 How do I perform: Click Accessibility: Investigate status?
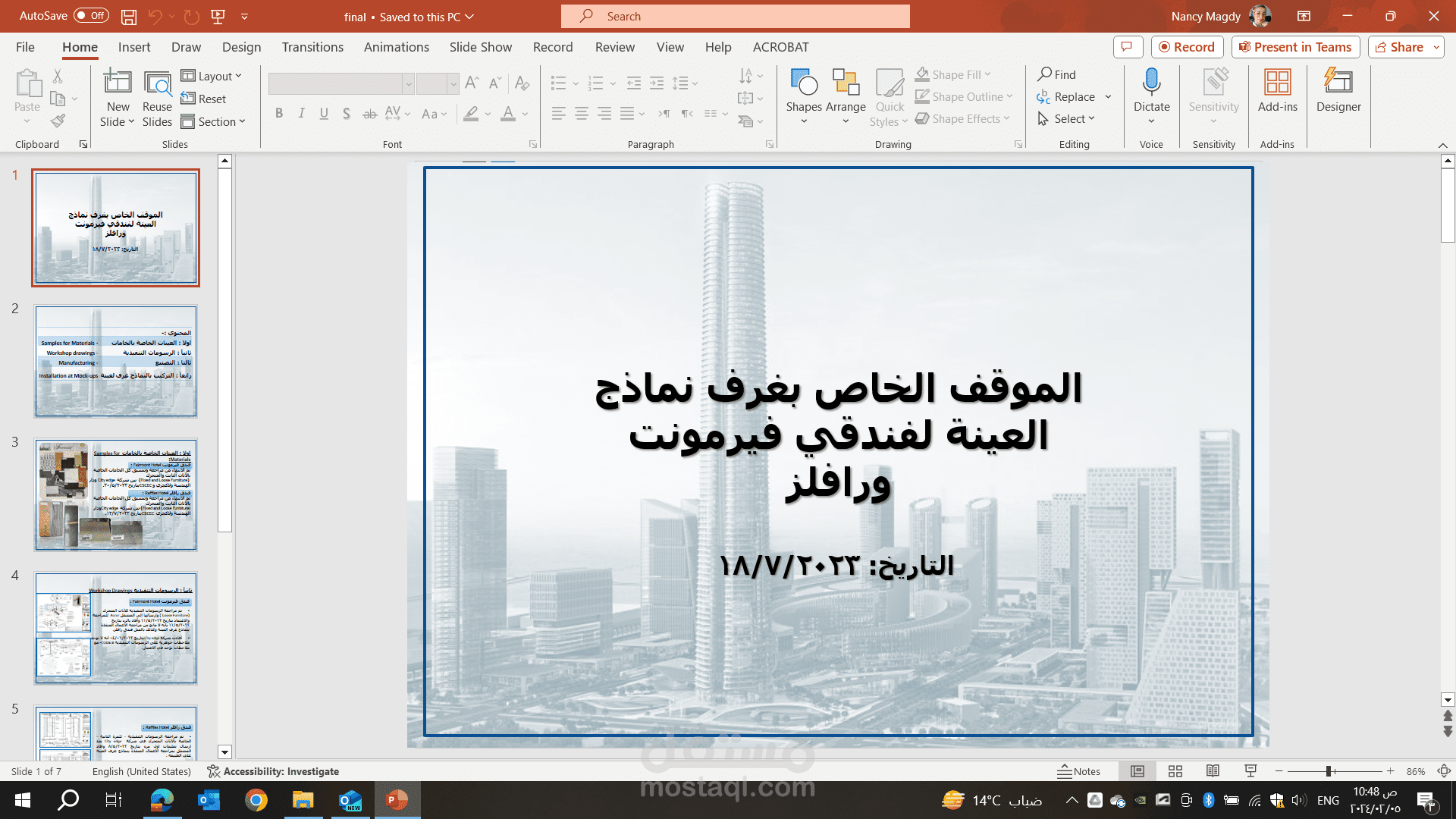click(x=273, y=771)
